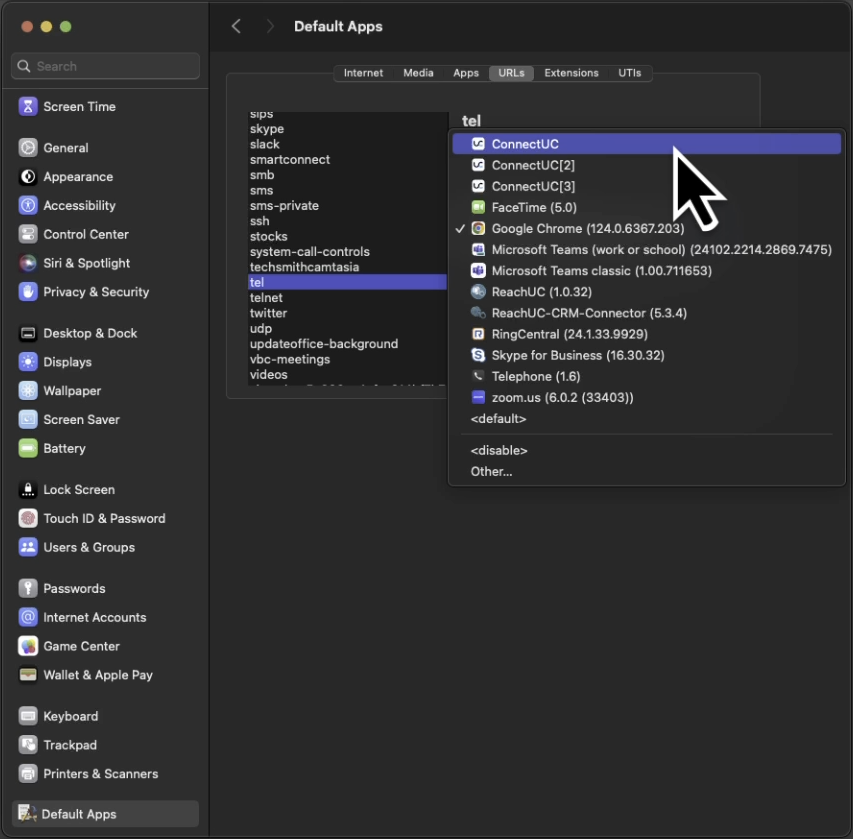Switch to the Media tab
The image size is (853, 839).
click(418, 73)
